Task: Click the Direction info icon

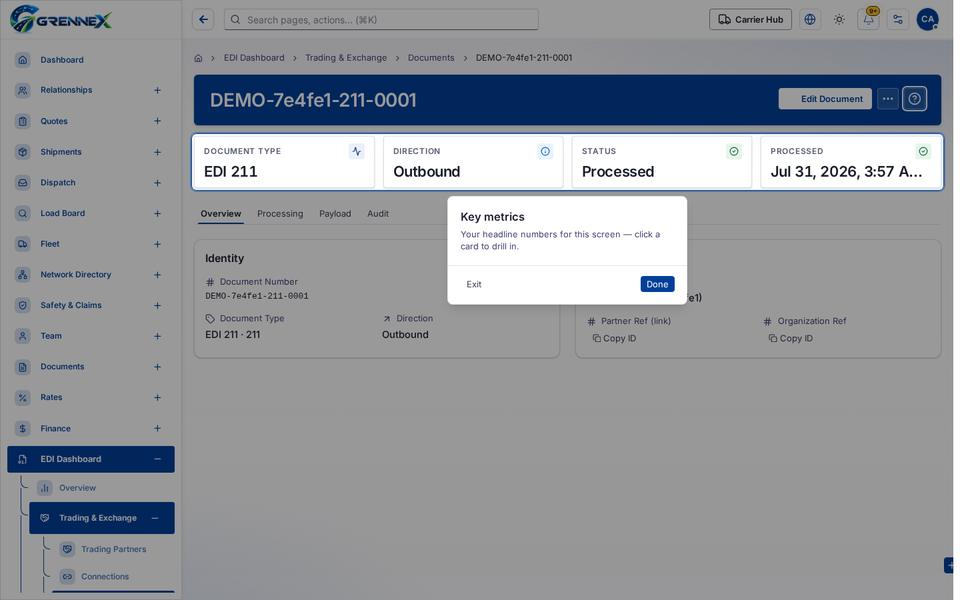Action: point(545,151)
